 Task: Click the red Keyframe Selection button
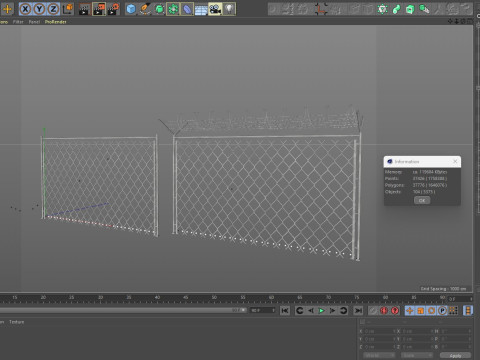coord(395,311)
